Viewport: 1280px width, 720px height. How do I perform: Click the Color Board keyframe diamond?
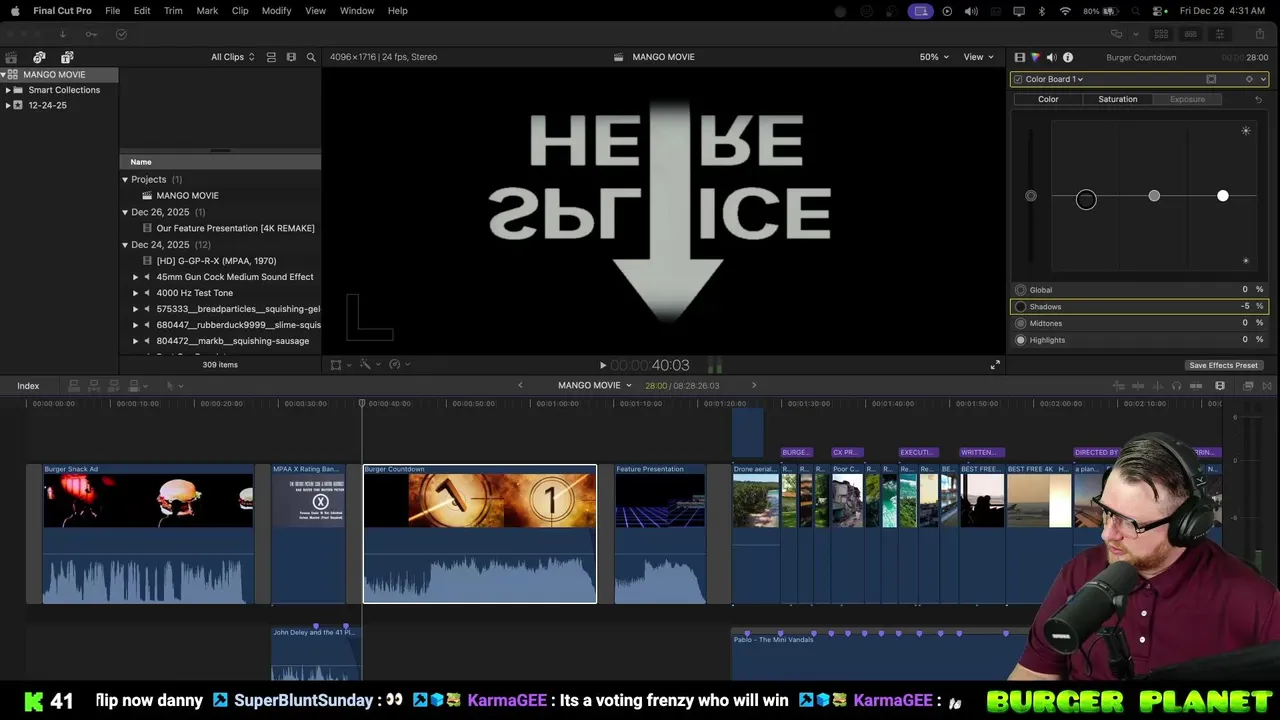pos(1249,79)
